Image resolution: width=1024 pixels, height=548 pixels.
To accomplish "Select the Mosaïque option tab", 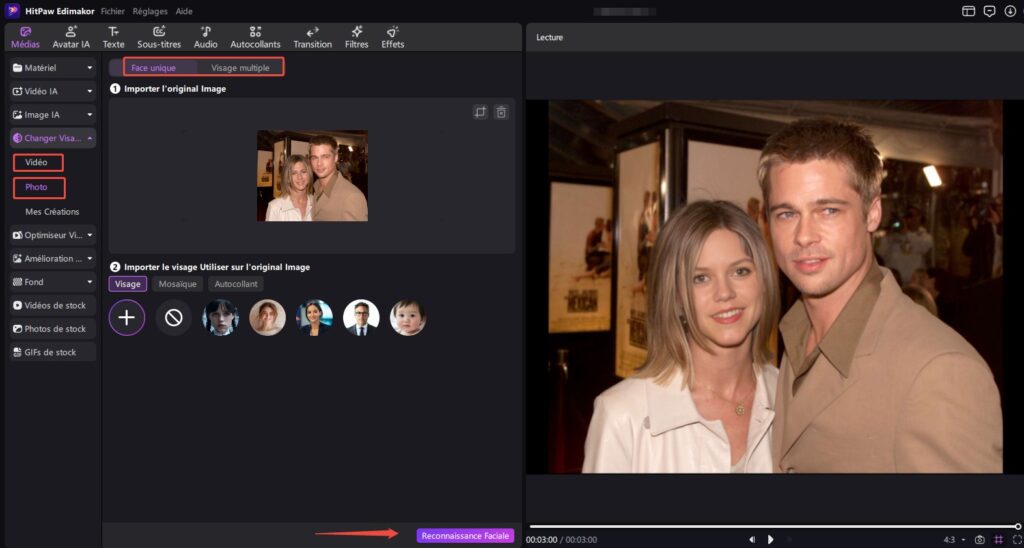I will (x=178, y=284).
